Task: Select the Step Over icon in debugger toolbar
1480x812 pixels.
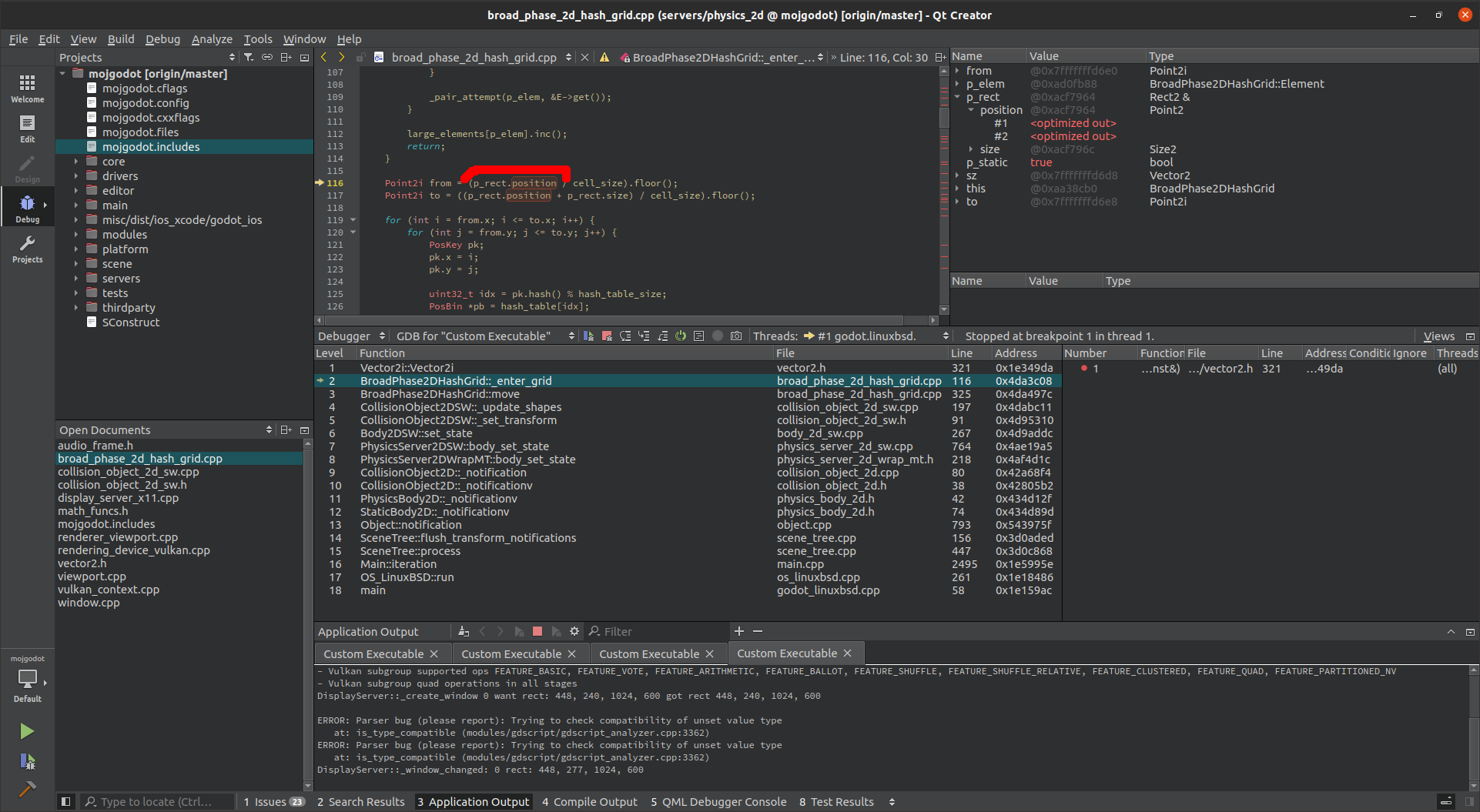Action: click(x=626, y=336)
